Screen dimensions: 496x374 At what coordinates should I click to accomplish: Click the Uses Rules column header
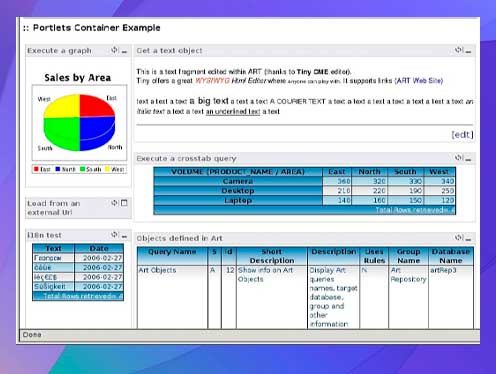[x=374, y=256]
